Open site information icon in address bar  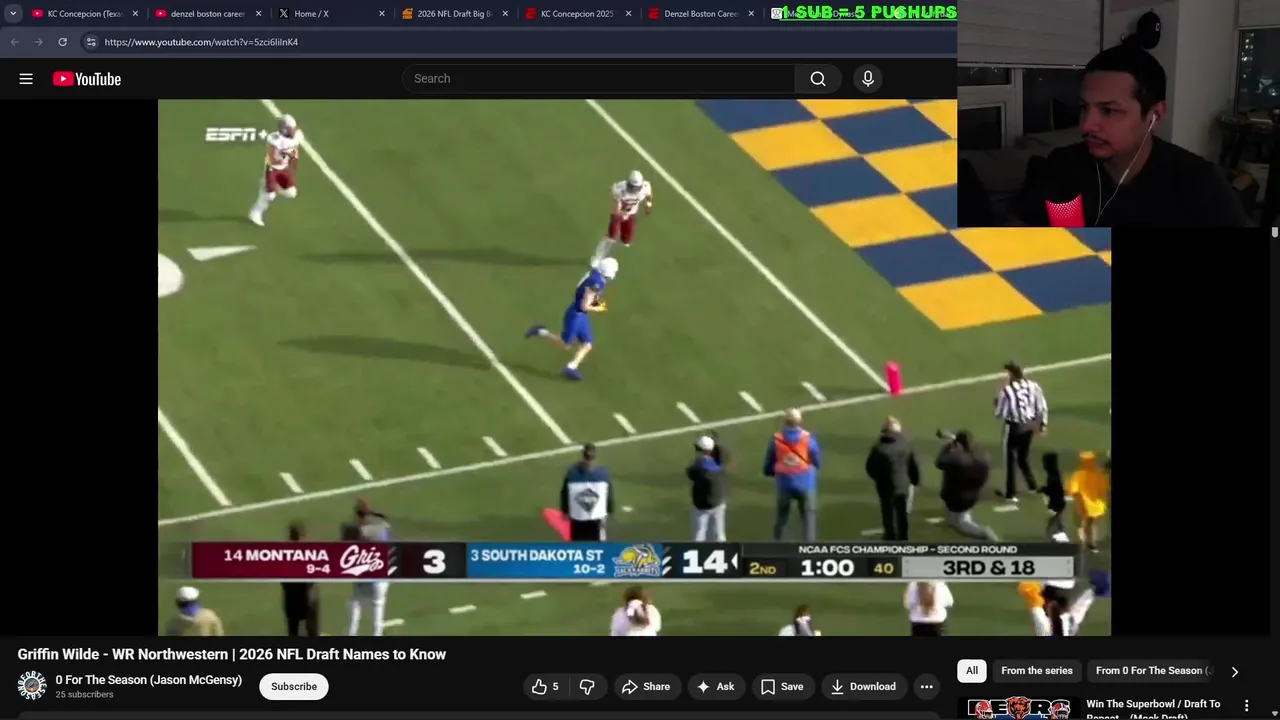click(x=91, y=42)
